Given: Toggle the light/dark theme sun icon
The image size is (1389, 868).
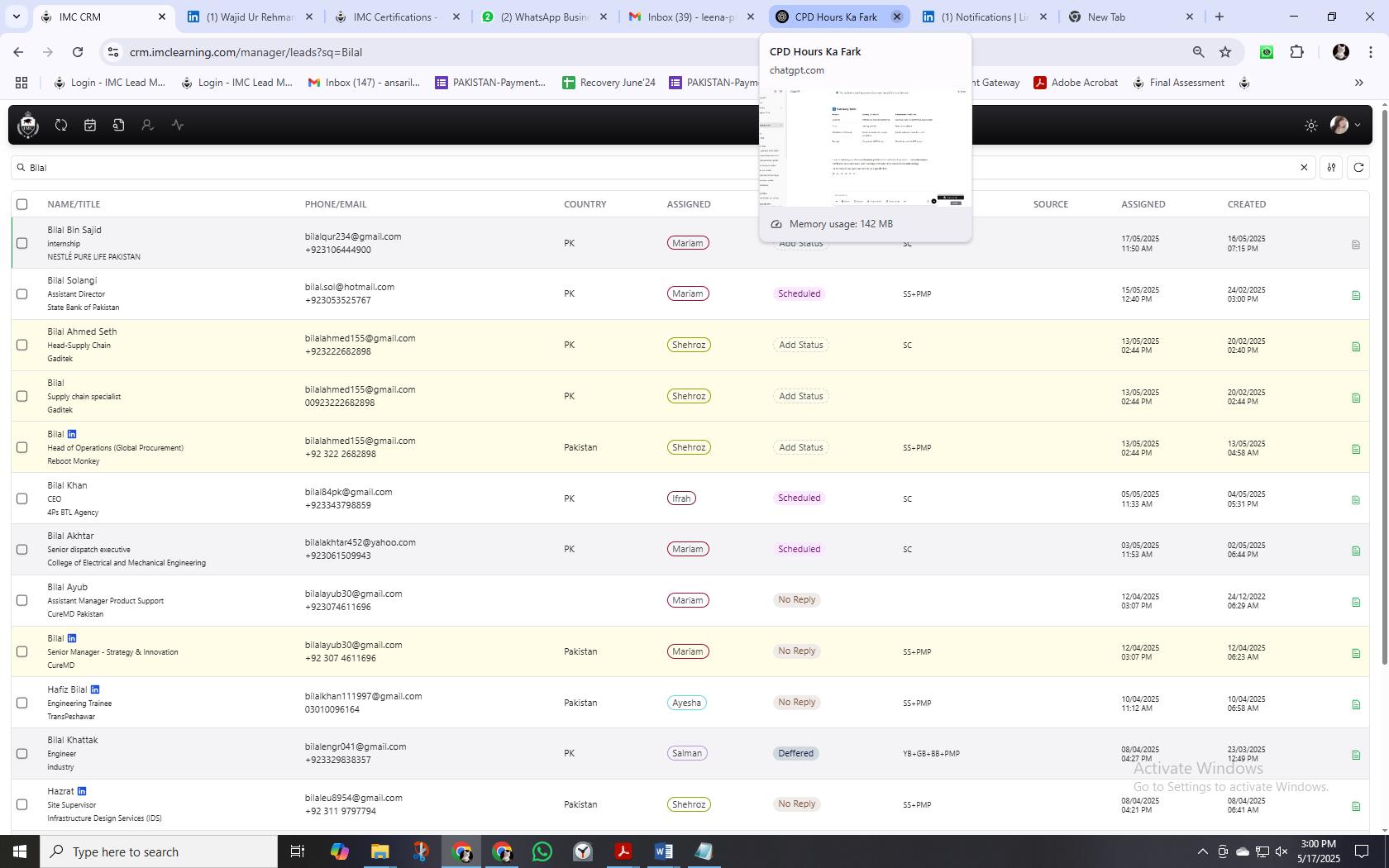Looking at the screenshot, I should tap(1310, 126).
